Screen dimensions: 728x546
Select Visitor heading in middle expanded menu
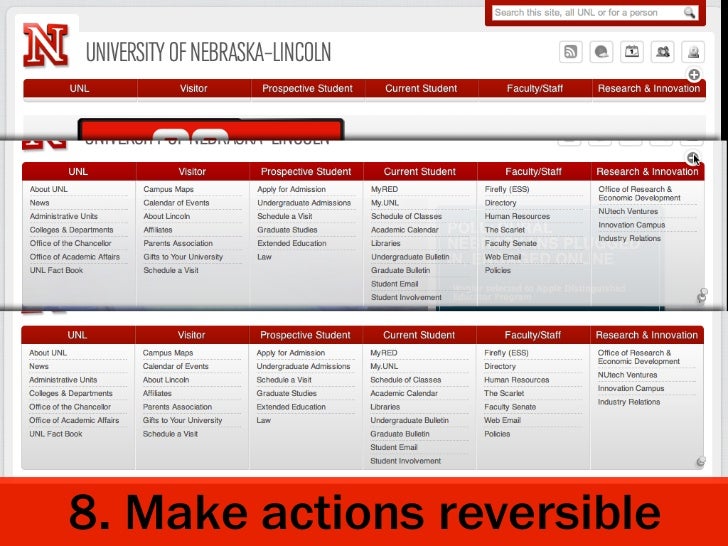pos(192,171)
